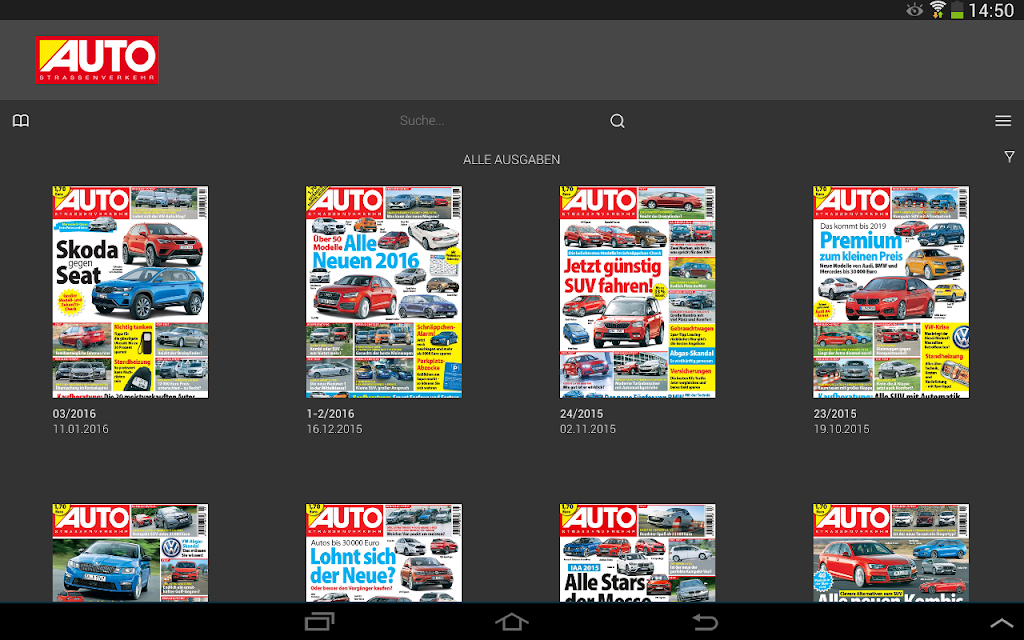Select the 1-2/2016 issue label
This screenshot has width=1024, height=640.
point(330,414)
